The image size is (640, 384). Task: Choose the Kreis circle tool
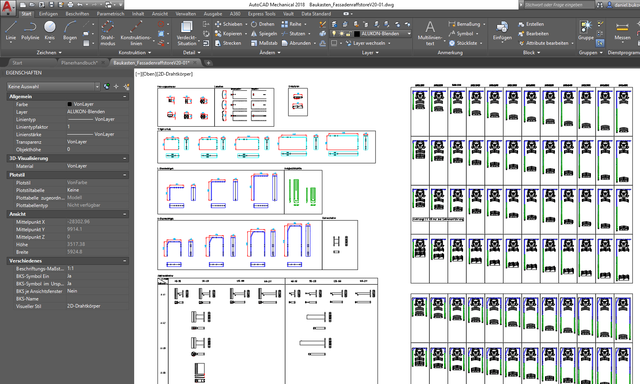(x=50, y=31)
